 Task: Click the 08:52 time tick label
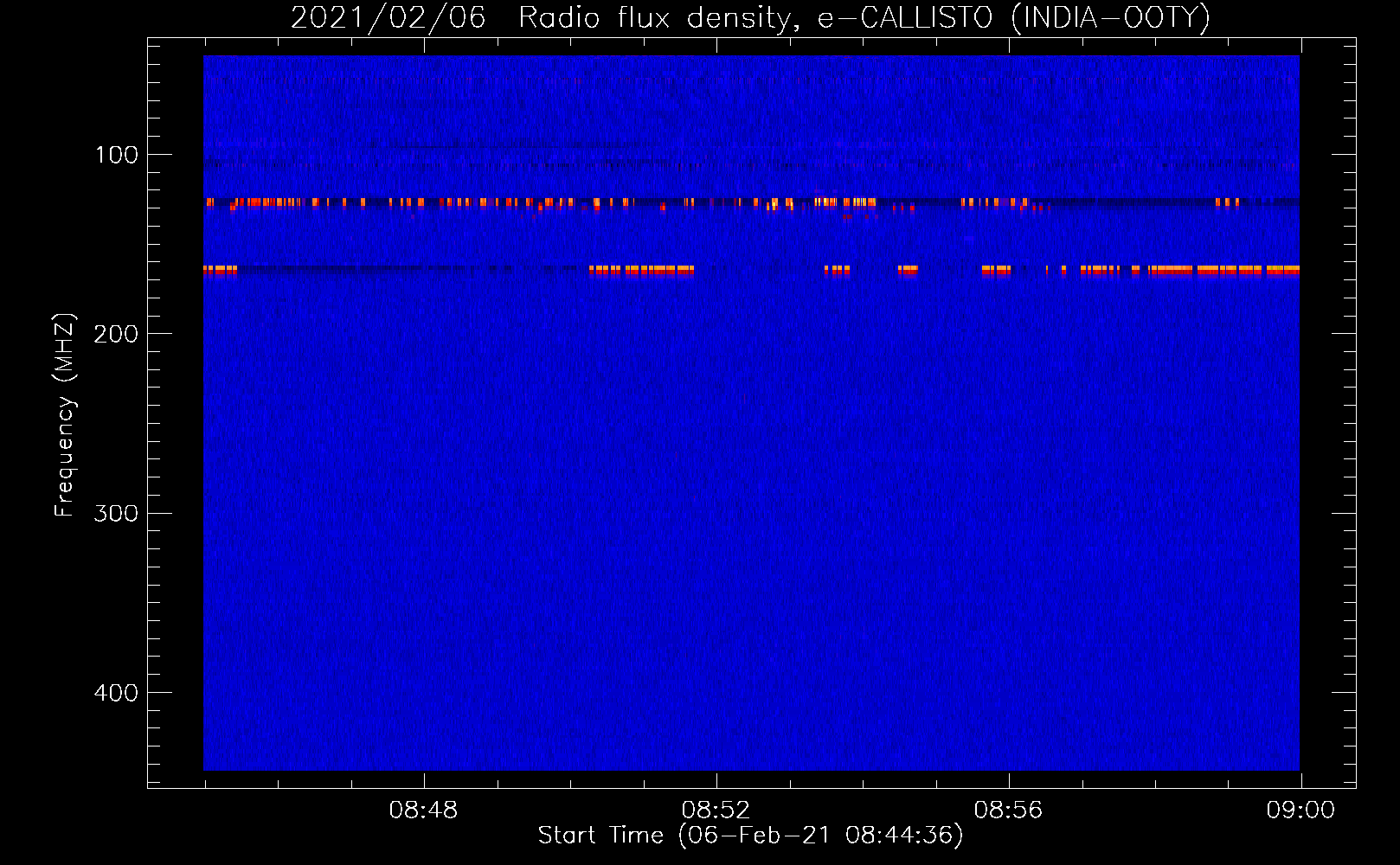(x=716, y=811)
